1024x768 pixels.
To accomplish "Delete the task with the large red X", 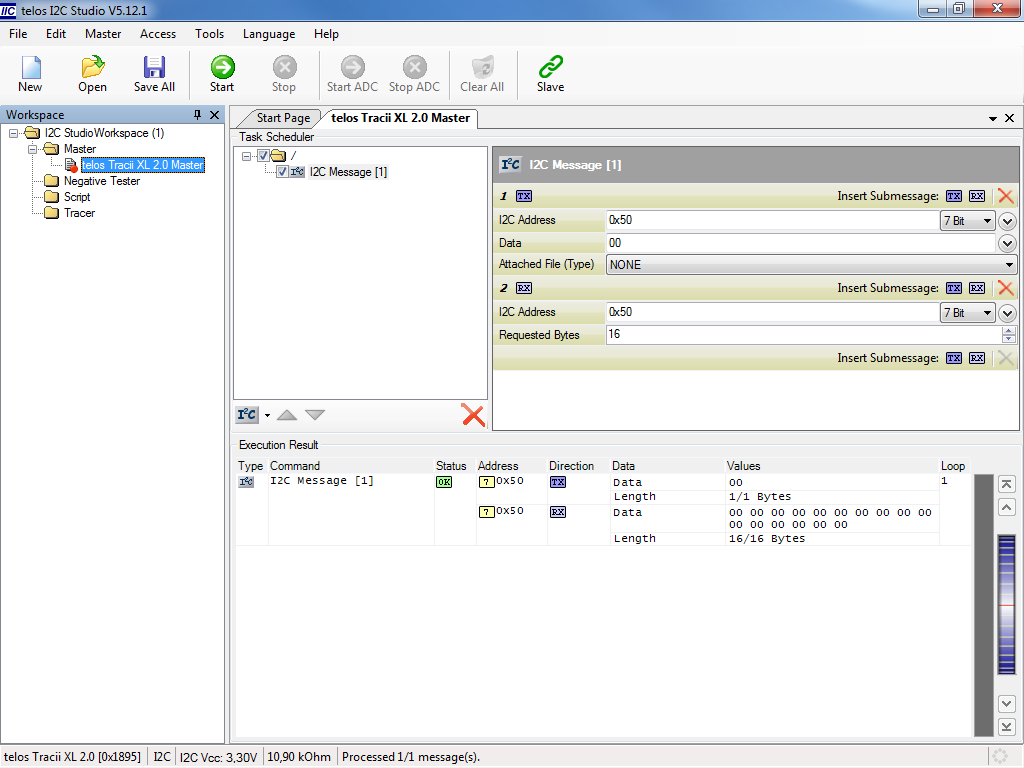I will [473, 415].
